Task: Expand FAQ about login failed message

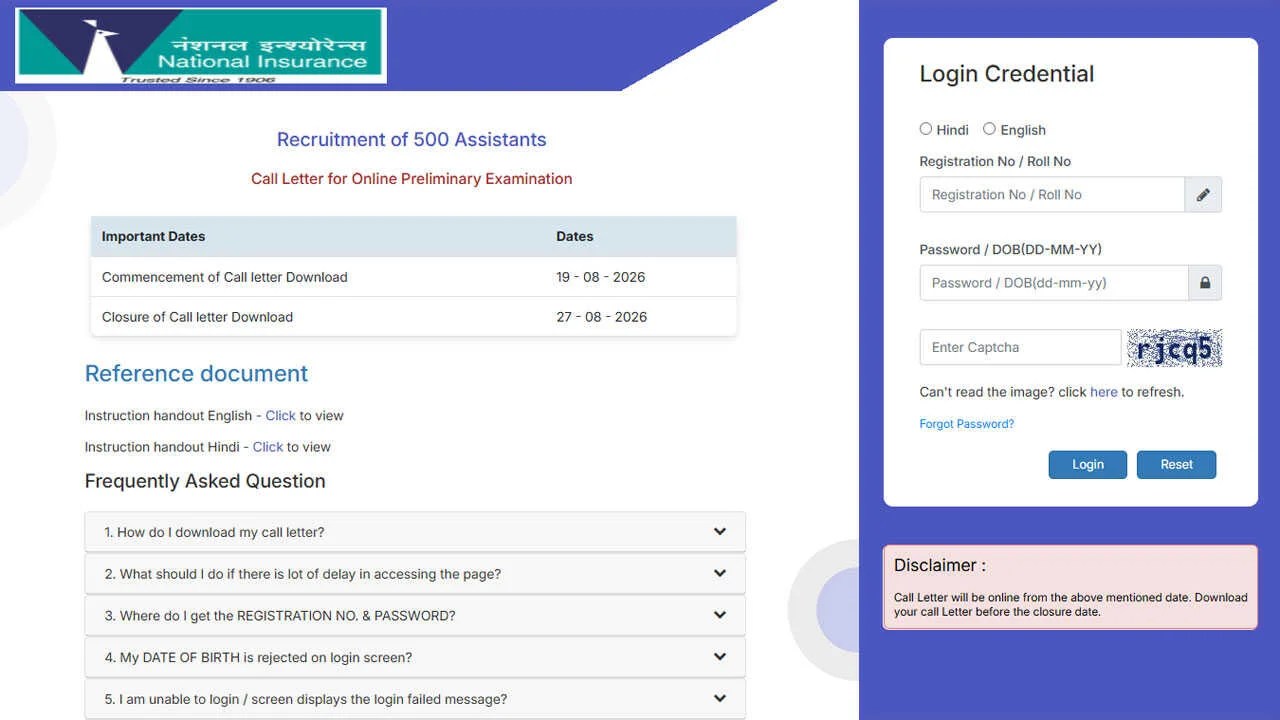Action: [415, 699]
